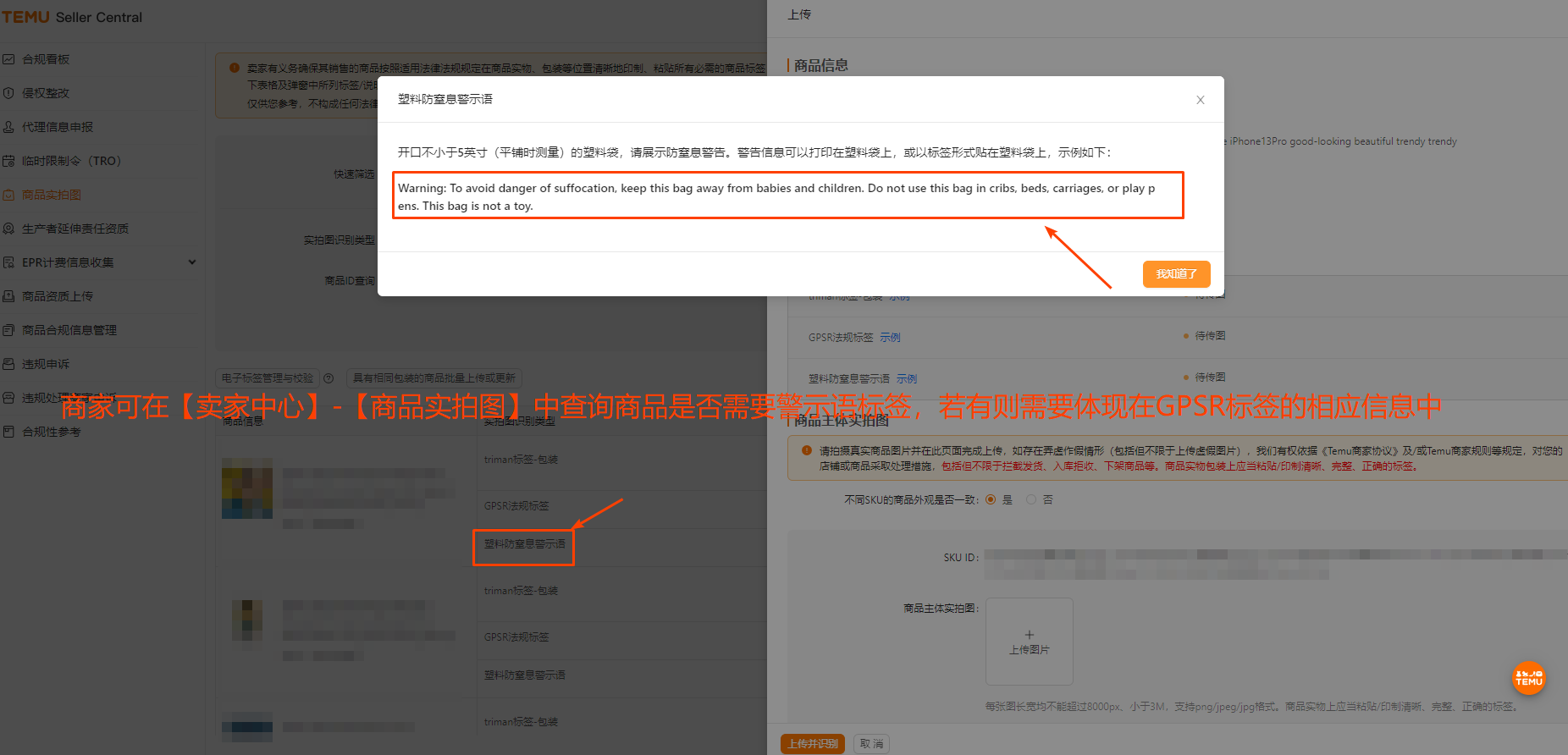The height and width of the screenshot is (755, 1568).
Task: Click the SKU ID label
Action: click(x=961, y=558)
